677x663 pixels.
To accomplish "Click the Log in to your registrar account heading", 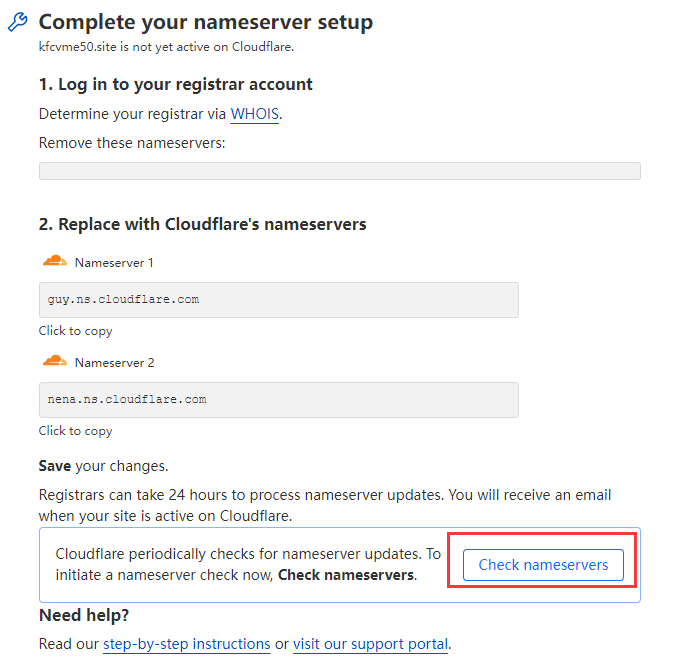I will tap(175, 85).
